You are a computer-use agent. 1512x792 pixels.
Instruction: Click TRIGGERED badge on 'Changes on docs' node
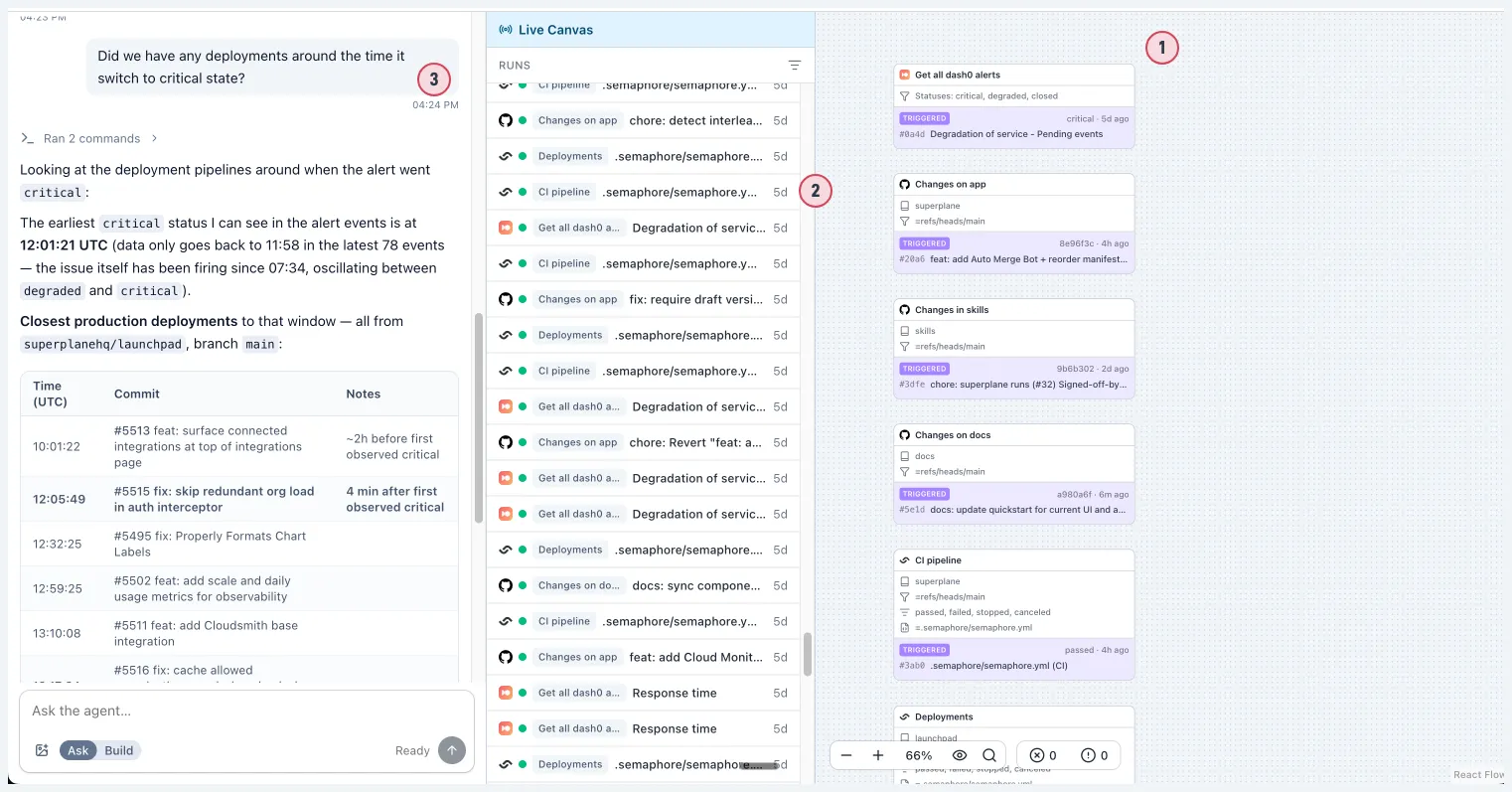point(925,494)
